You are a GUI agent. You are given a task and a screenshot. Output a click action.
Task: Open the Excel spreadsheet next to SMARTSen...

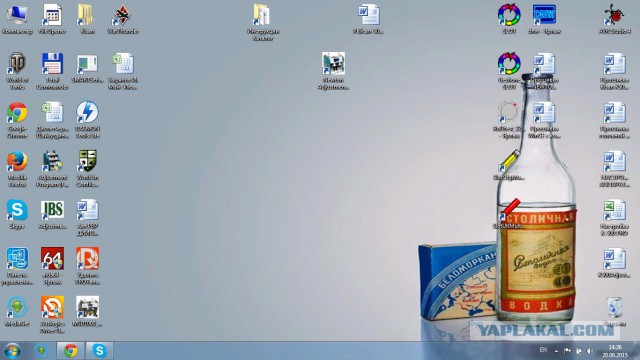click(x=122, y=64)
